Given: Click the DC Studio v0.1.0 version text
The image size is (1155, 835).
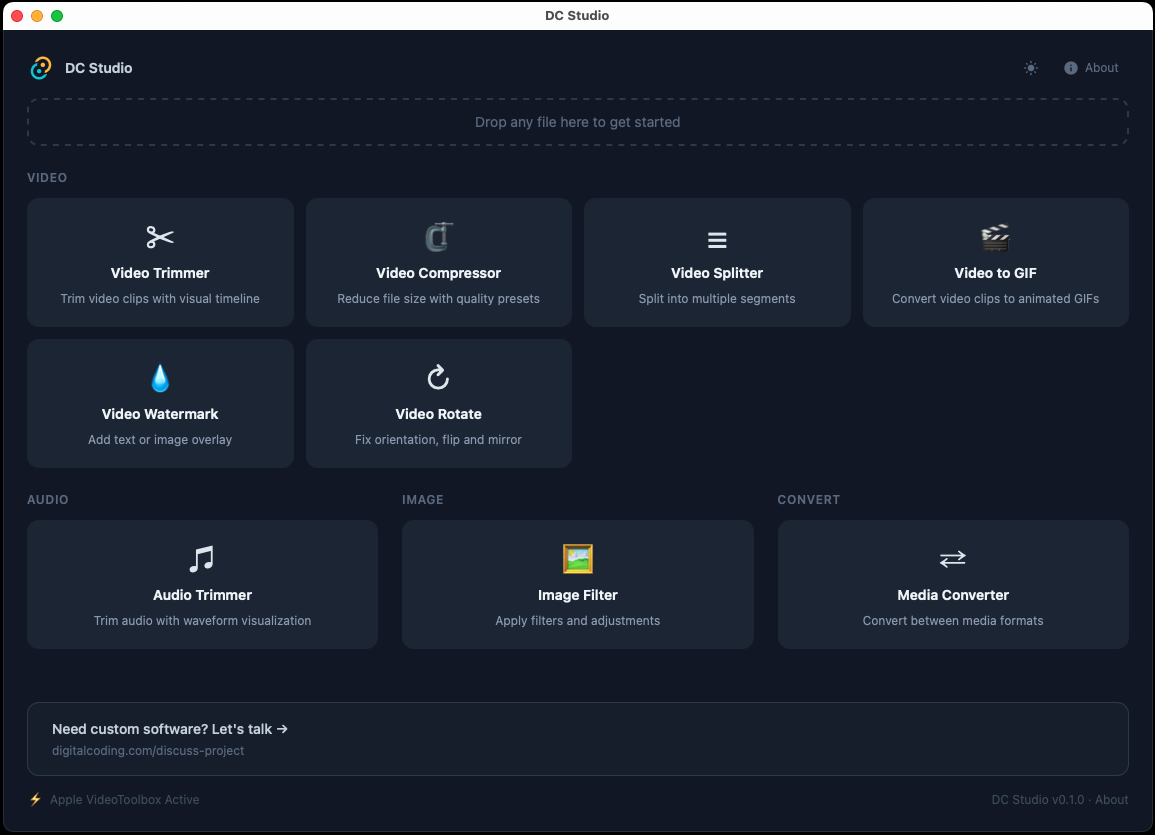Looking at the screenshot, I should 1035,799.
